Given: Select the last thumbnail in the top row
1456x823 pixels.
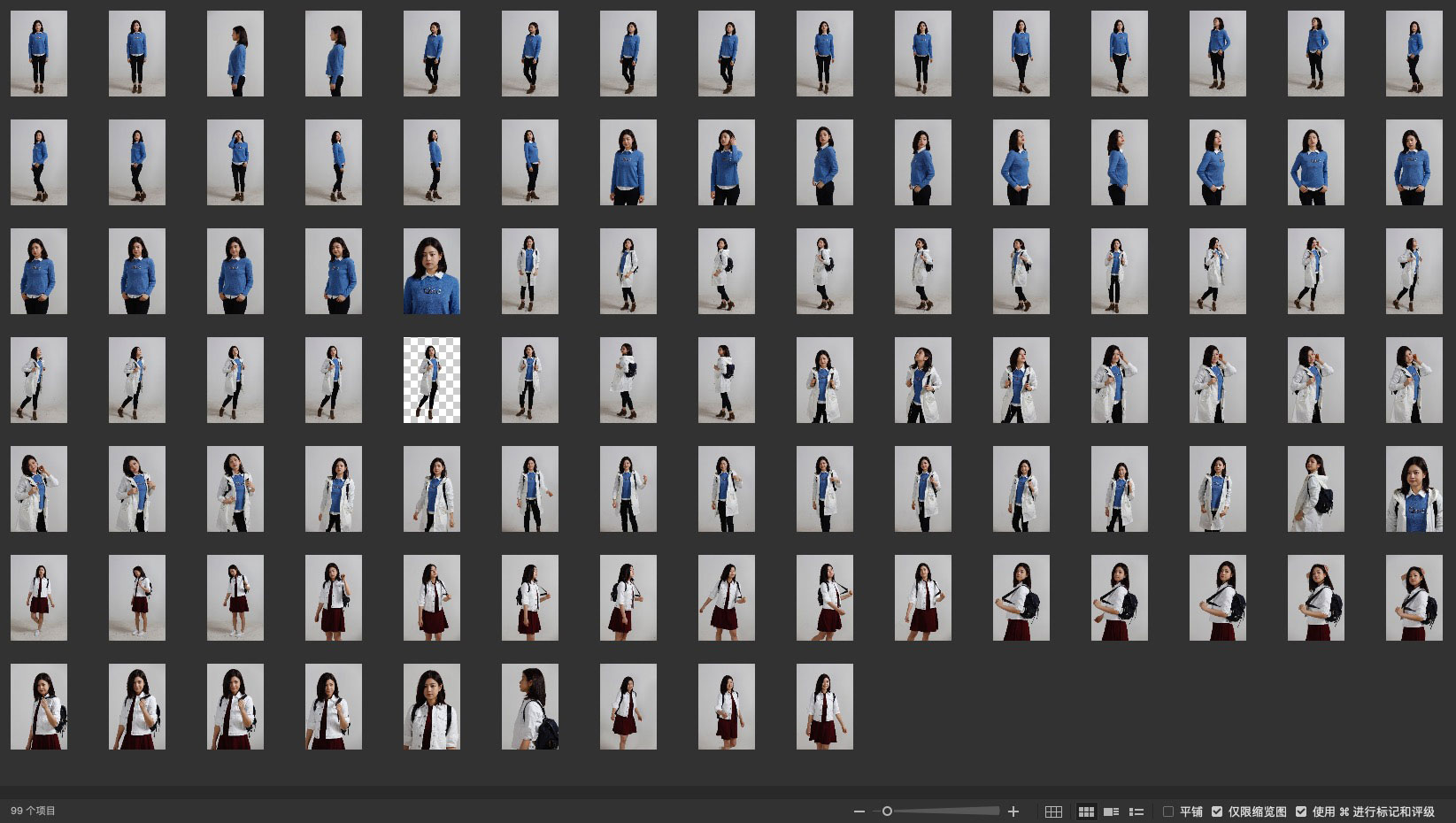Looking at the screenshot, I should pyautogui.click(x=1414, y=53).
